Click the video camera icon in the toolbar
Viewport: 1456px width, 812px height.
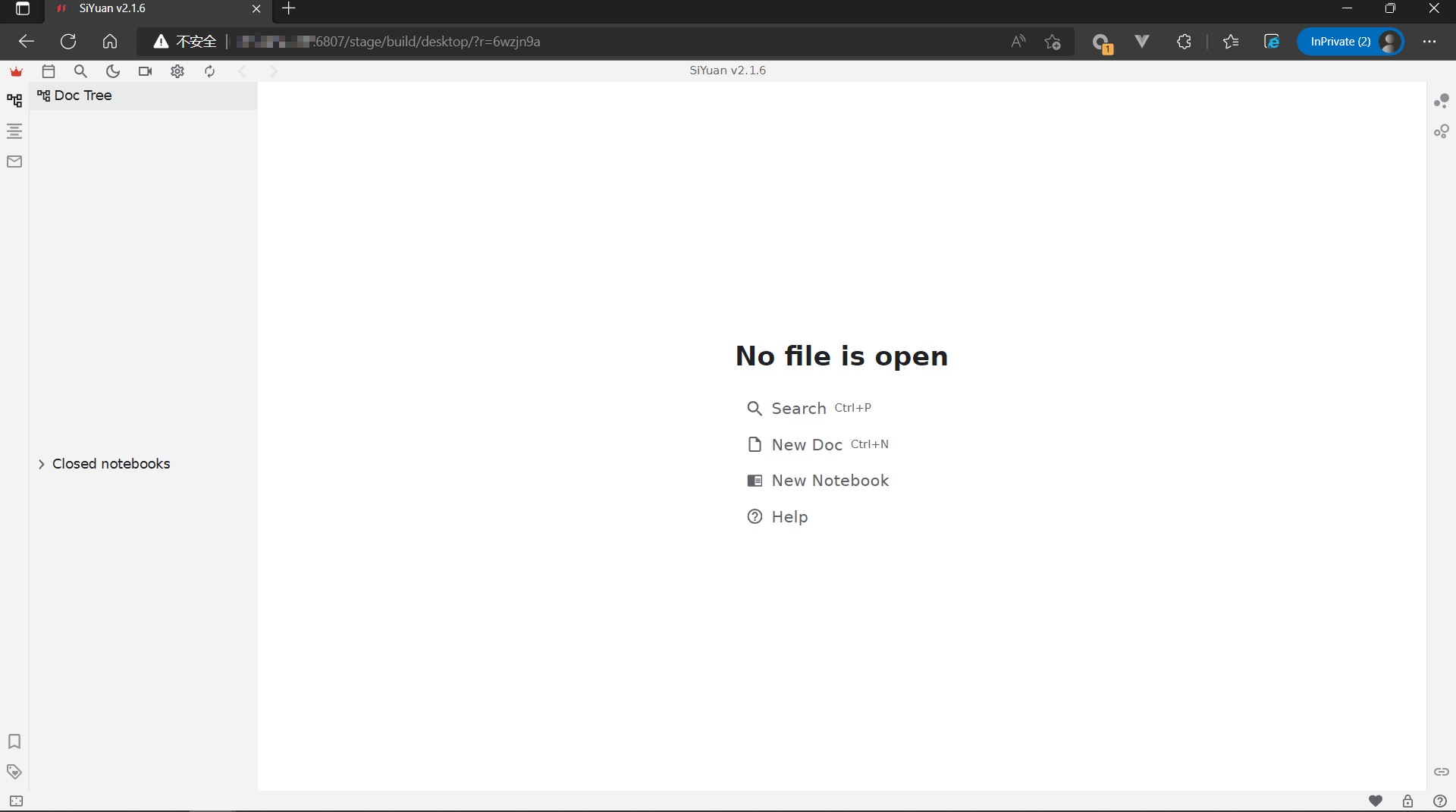click(x=145, y=71)
